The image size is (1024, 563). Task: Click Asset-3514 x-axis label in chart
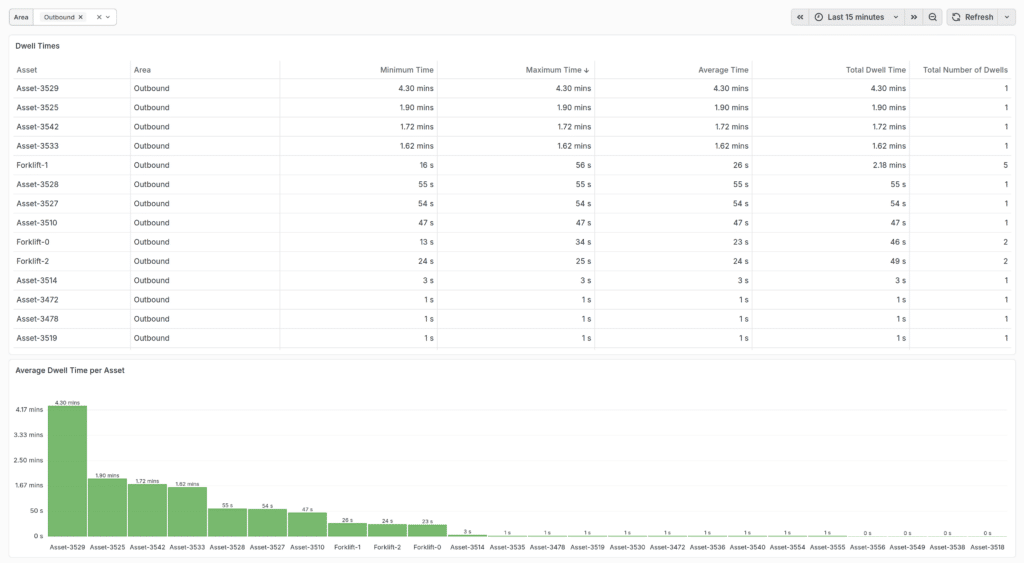click(x=467, y=547)
